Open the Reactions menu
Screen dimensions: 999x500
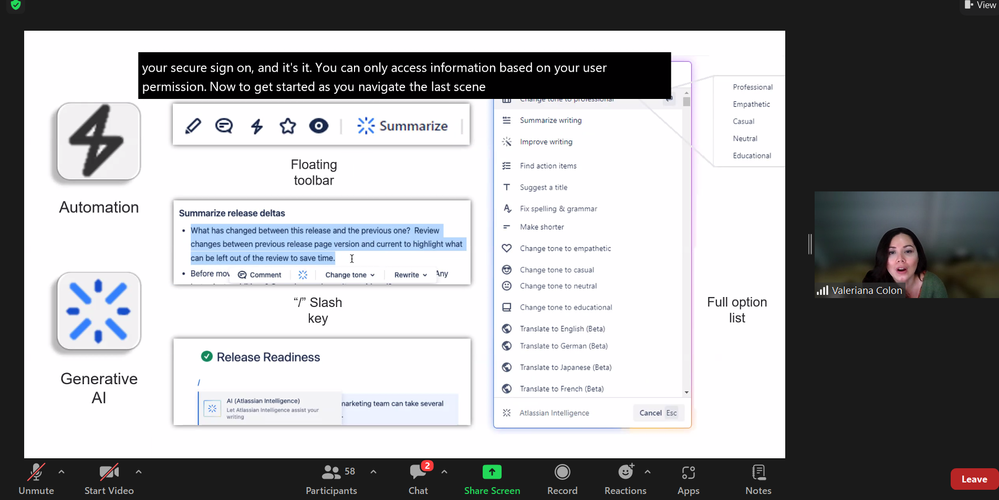pyautogui.click(x=625, y=479)
